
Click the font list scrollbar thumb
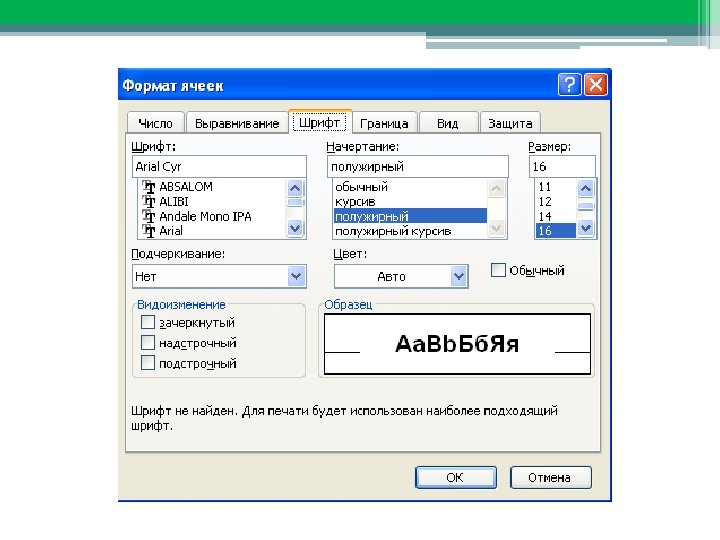pyautogui.click(x=295, y=203)
